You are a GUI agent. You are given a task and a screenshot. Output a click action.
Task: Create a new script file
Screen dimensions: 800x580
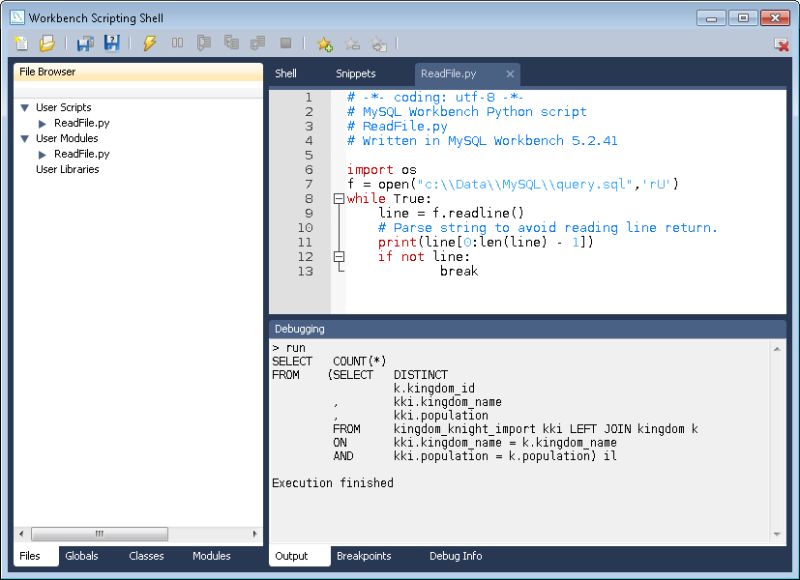pos(19,42)
